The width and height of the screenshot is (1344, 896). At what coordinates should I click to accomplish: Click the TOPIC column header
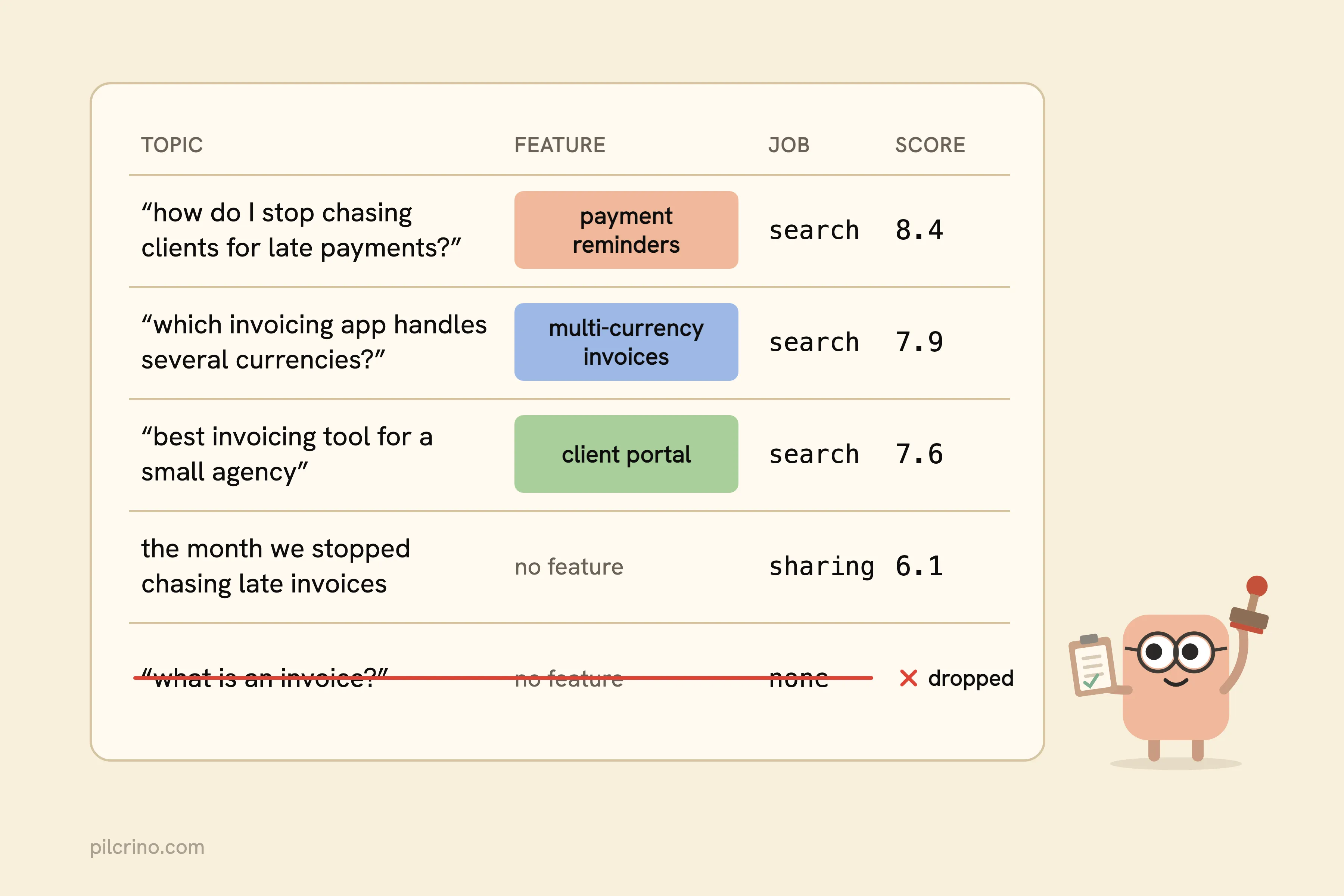[172, 145]
